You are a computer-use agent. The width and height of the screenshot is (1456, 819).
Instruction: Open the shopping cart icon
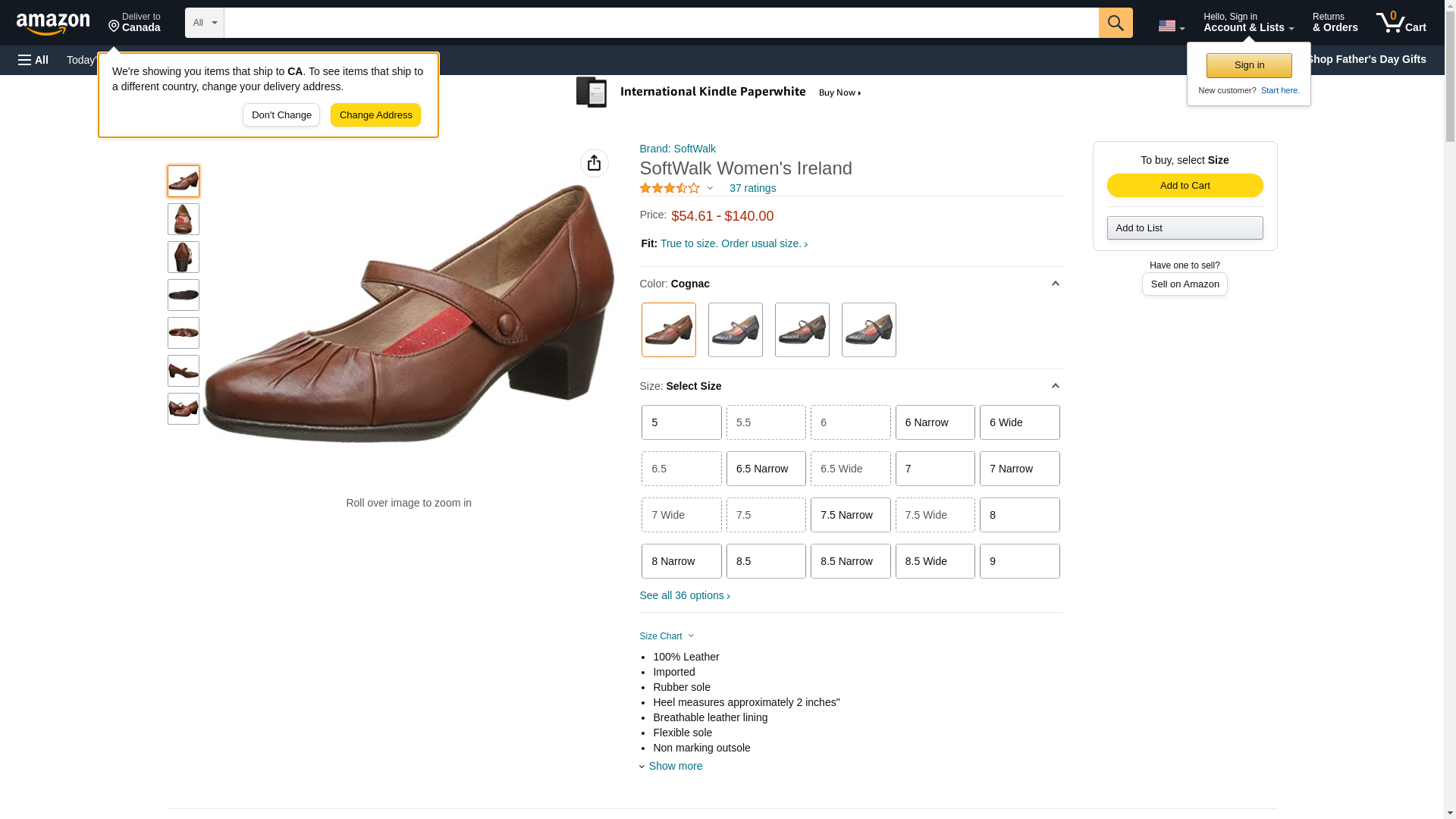pos(1400,23)
